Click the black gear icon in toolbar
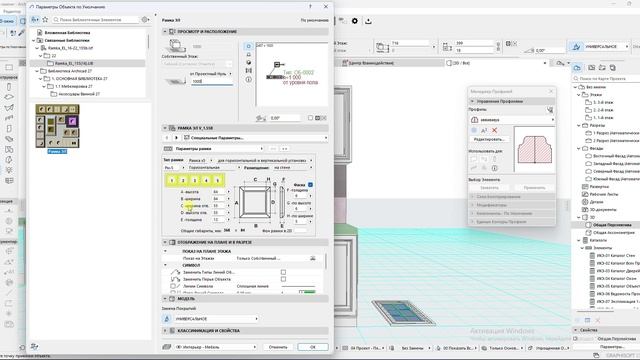This screenshot has width=640, height=360. point(355,21)
